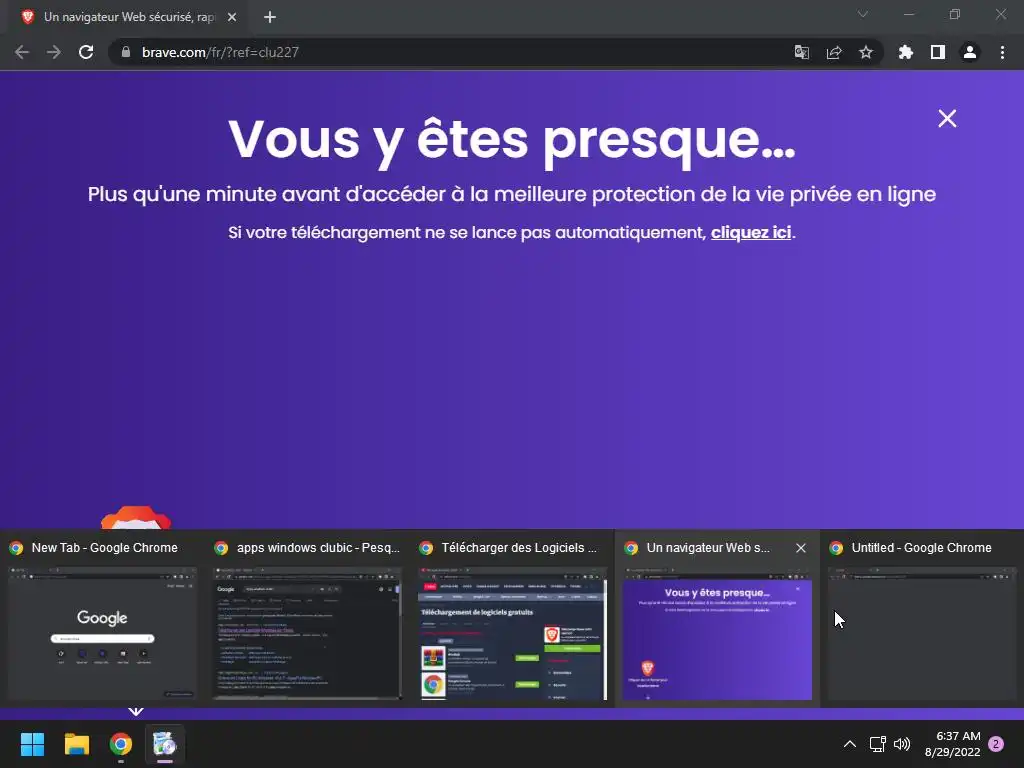1024x768 pixels.
Task: Open the volume speaker icon
Action: (902, 744)
